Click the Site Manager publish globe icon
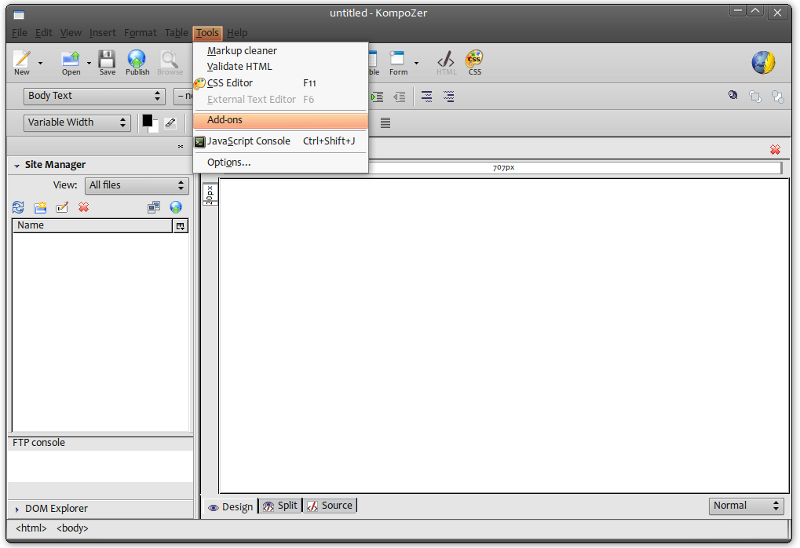Image resolution: width=800 pixels, height=548 pixels. (x=176, y=207)
